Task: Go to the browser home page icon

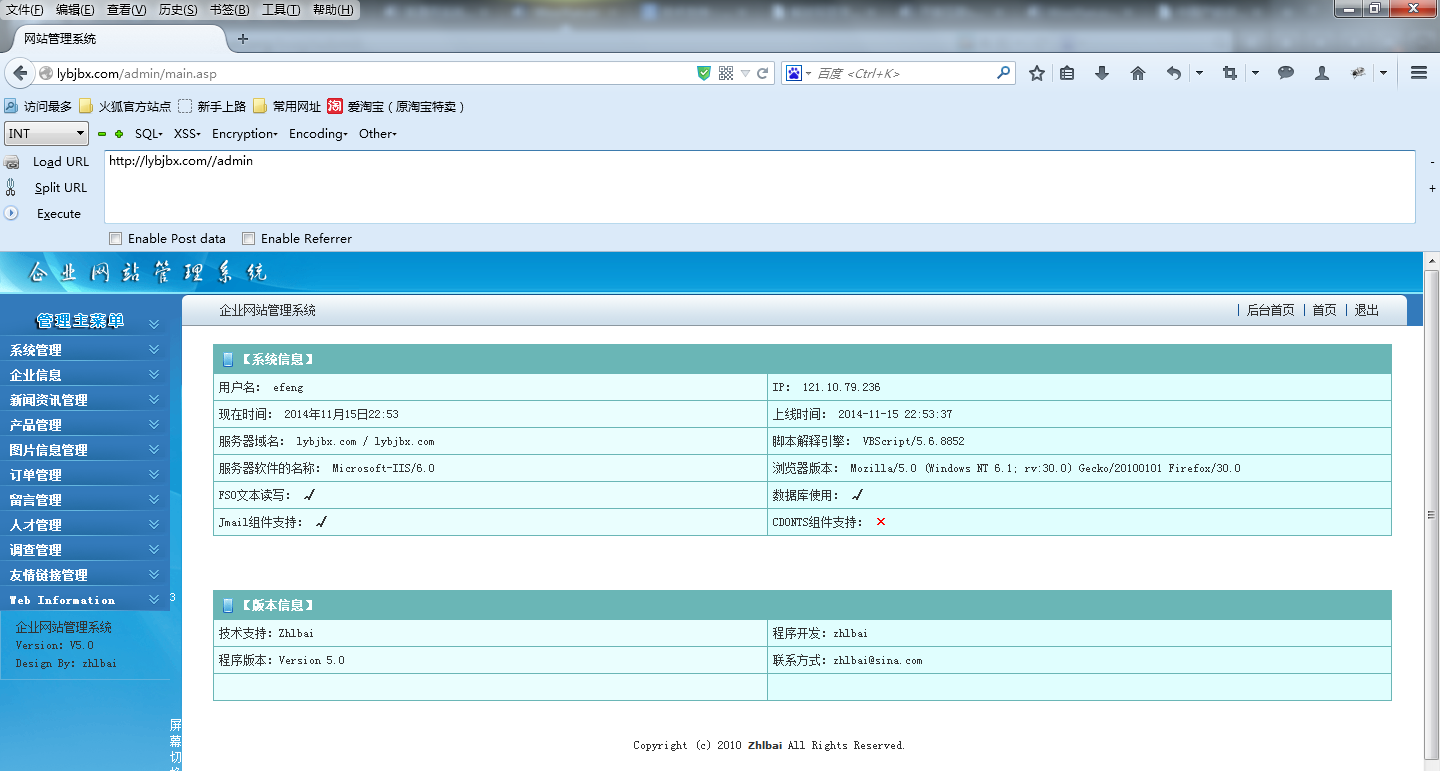Action: (1137, 73)
